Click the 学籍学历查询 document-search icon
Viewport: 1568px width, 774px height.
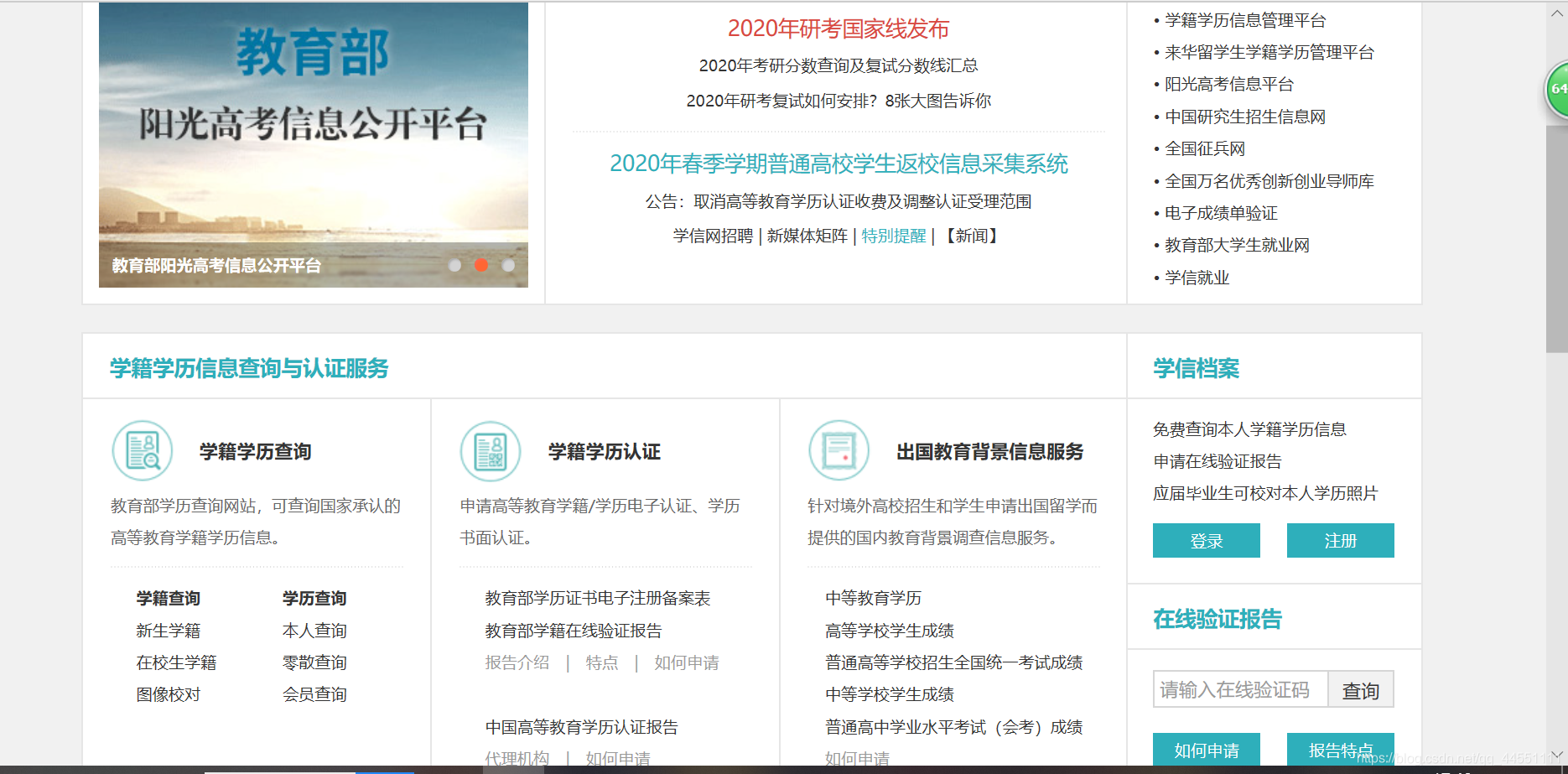point(143,451)
